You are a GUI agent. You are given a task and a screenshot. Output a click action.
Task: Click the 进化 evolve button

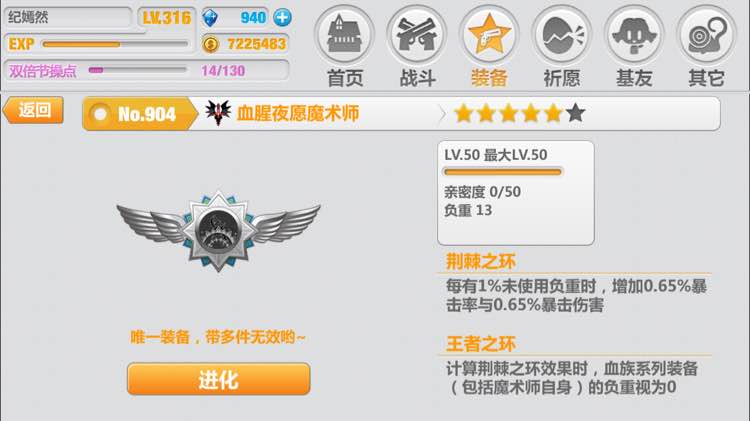coord(219,379)
